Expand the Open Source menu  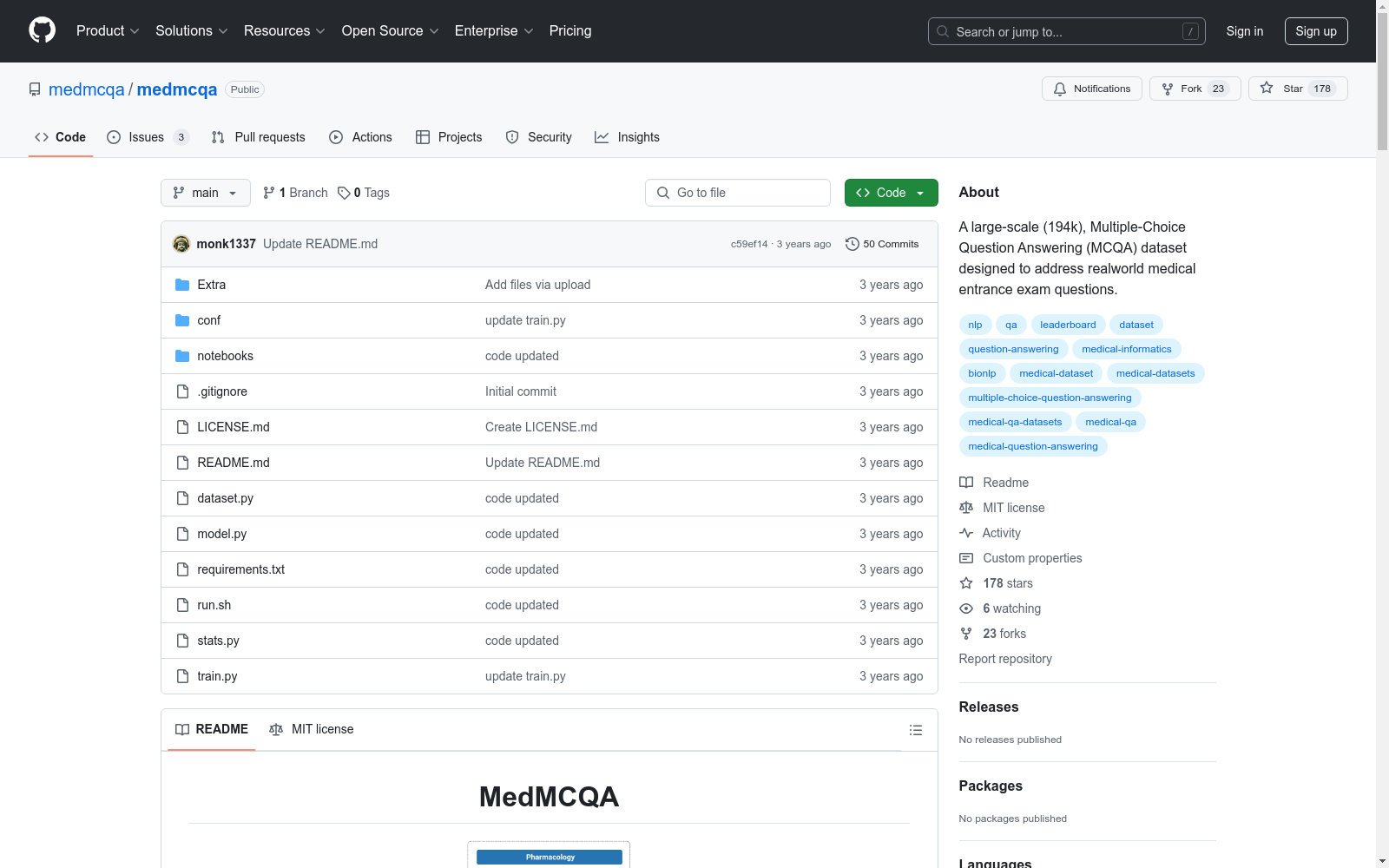391,30
